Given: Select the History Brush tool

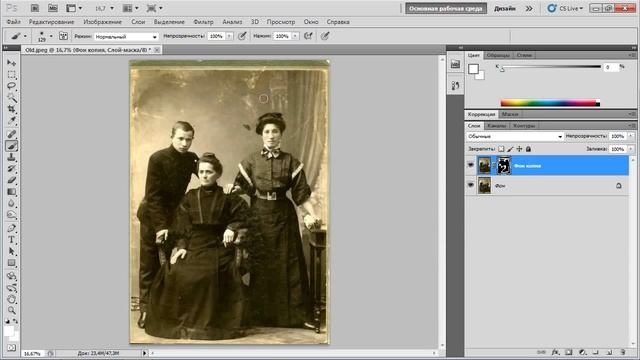Looking at the screenshot, I should tap(11, 169).
